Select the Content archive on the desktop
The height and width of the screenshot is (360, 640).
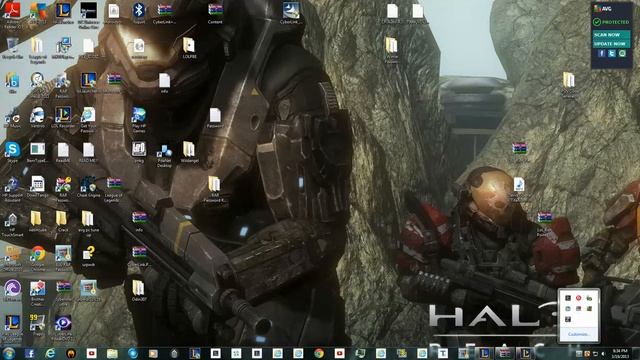[215, 13]
